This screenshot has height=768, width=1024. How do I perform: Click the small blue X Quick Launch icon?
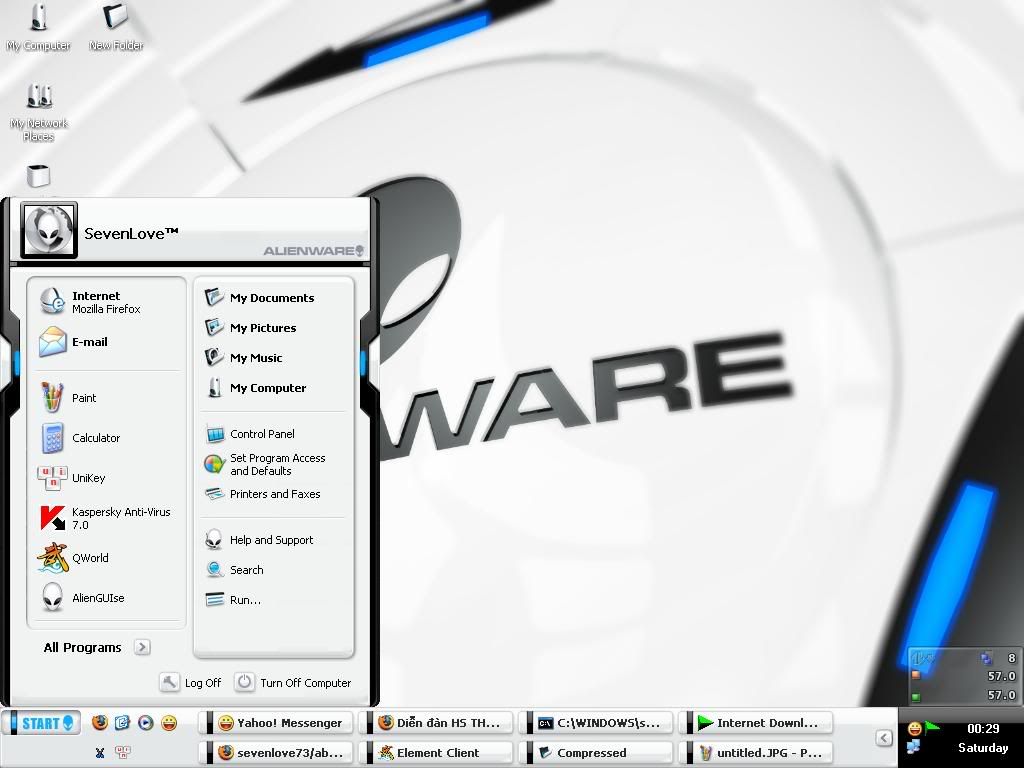point(100,752)
